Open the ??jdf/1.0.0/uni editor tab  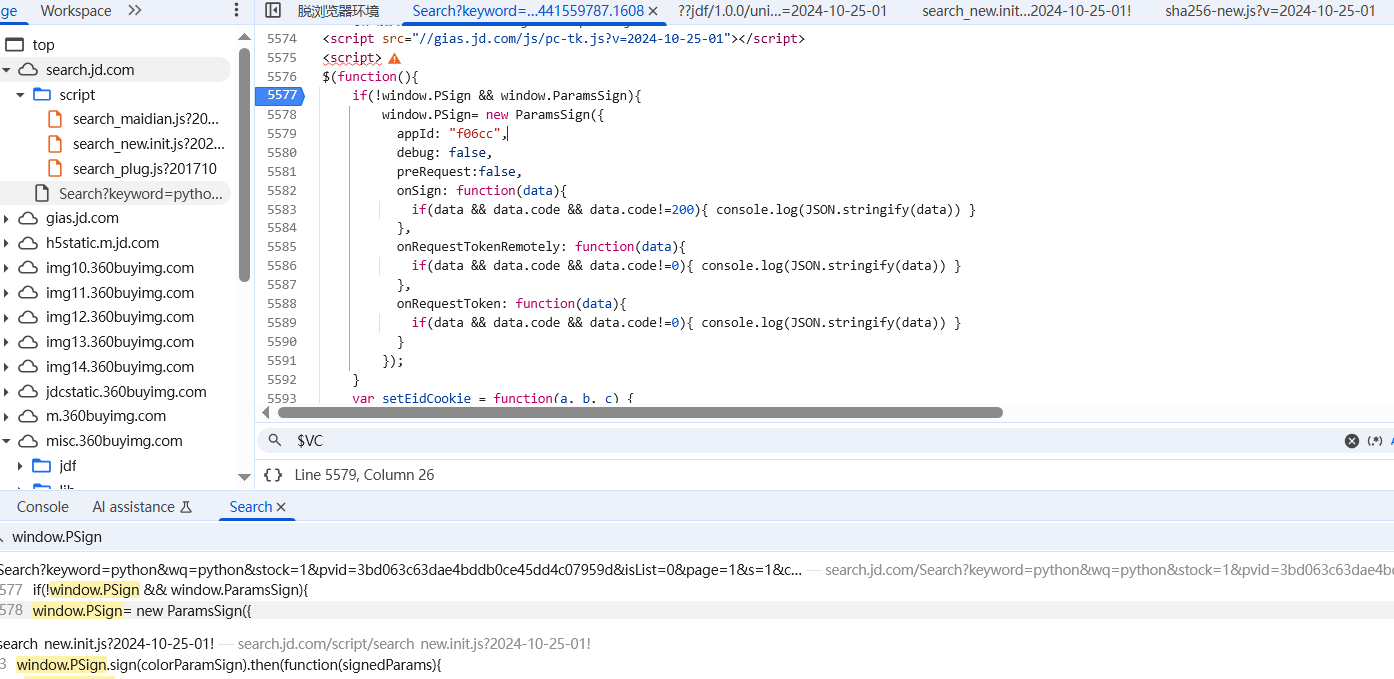pyautogui.click(x=782, y=11)
